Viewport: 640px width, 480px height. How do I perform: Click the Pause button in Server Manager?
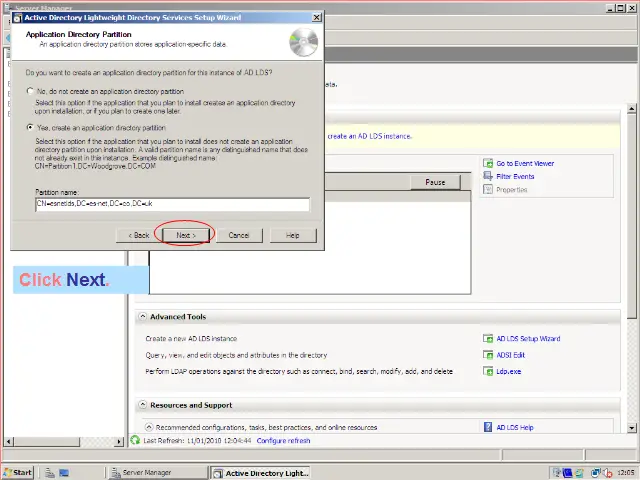(435, 182)
